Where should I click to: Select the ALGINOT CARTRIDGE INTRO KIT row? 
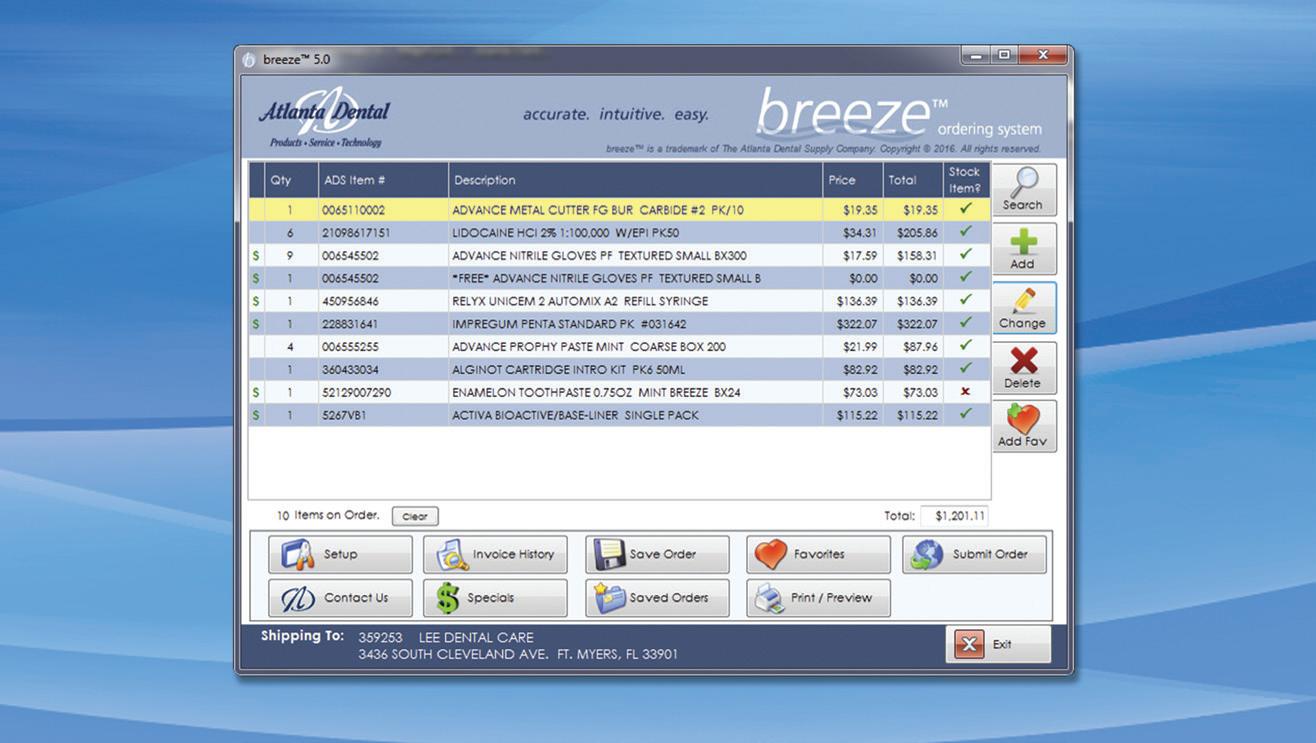click(x=619, y=370)
